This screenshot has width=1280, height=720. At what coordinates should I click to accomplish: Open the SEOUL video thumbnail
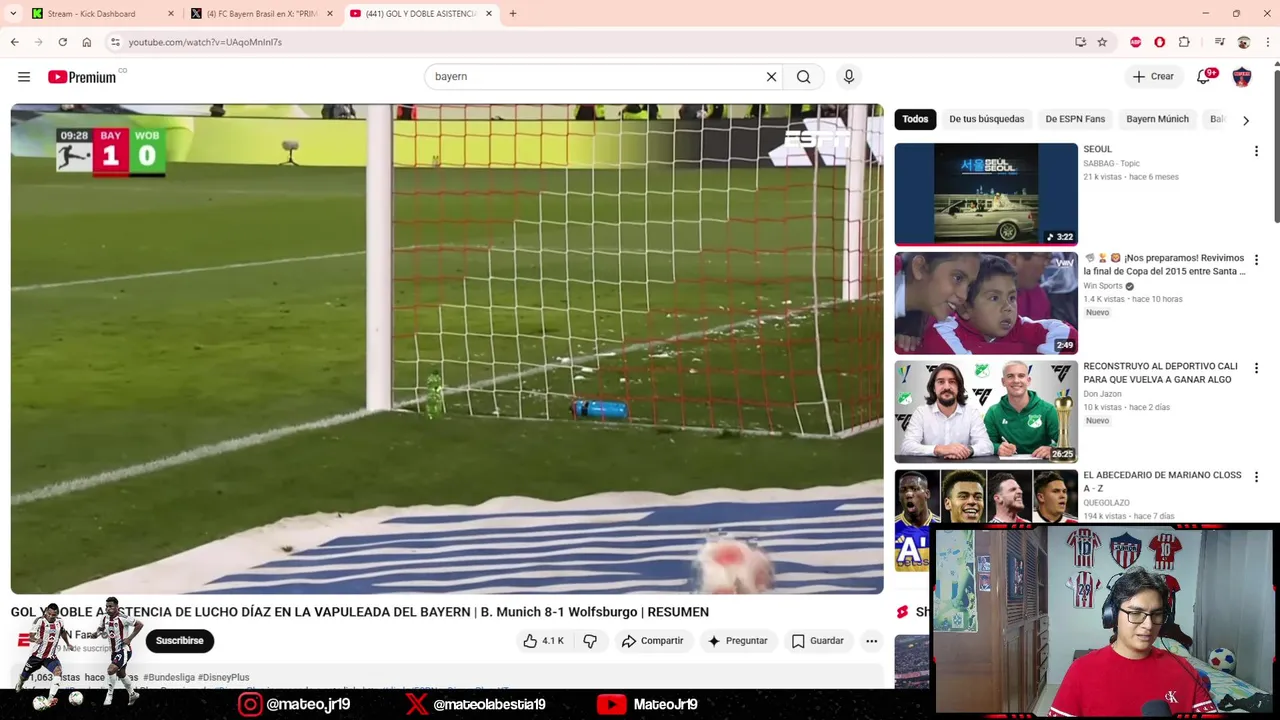coord(986,194)
